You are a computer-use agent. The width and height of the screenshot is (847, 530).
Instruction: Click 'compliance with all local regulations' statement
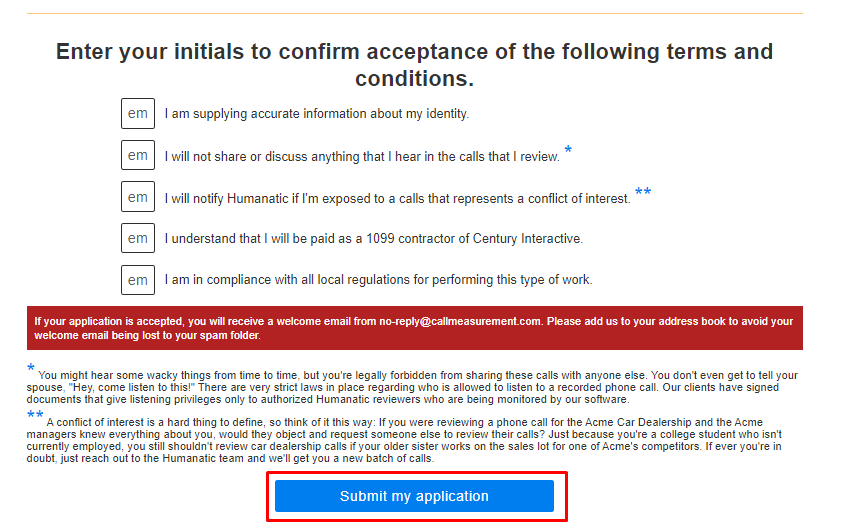378,280
